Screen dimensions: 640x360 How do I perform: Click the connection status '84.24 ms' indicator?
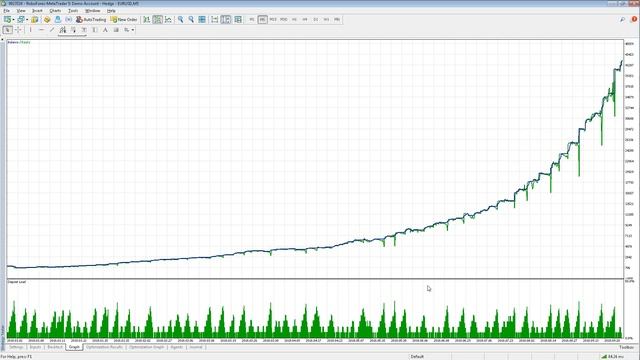pos(612,356)
